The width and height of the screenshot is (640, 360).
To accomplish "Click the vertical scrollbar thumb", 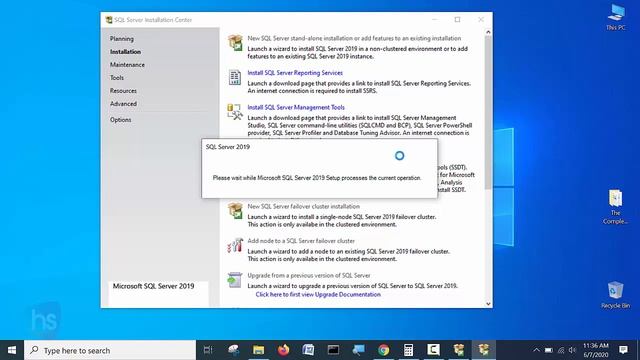I will (488, 112).
